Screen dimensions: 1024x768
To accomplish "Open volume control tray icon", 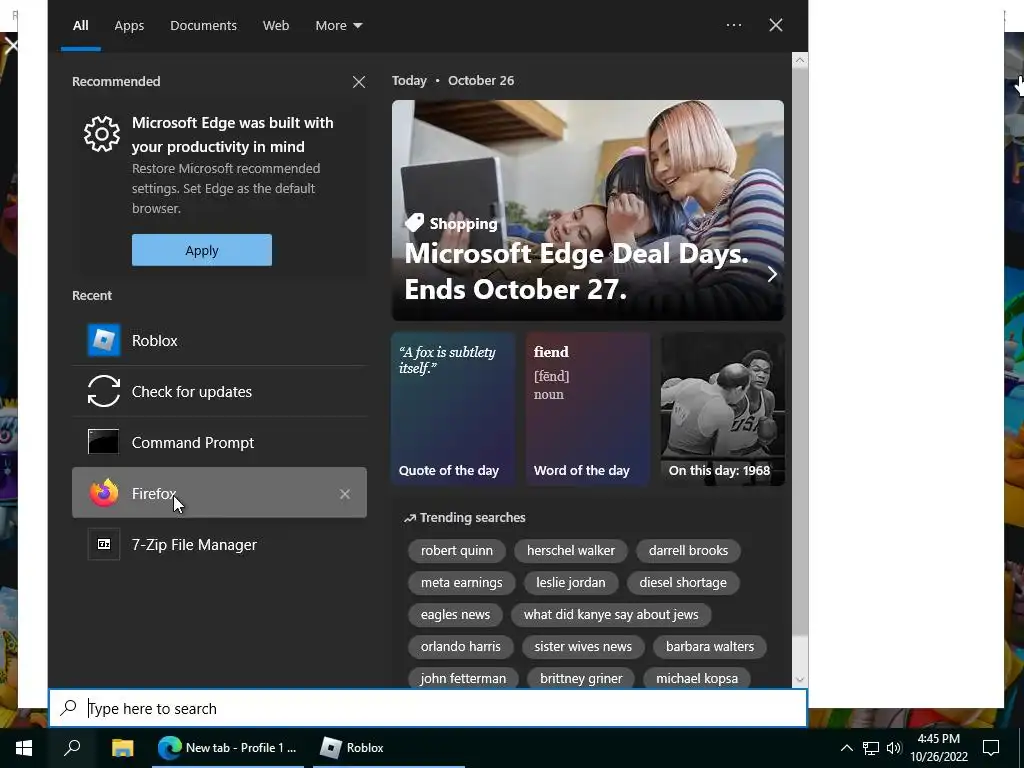I will pos(894,748).
